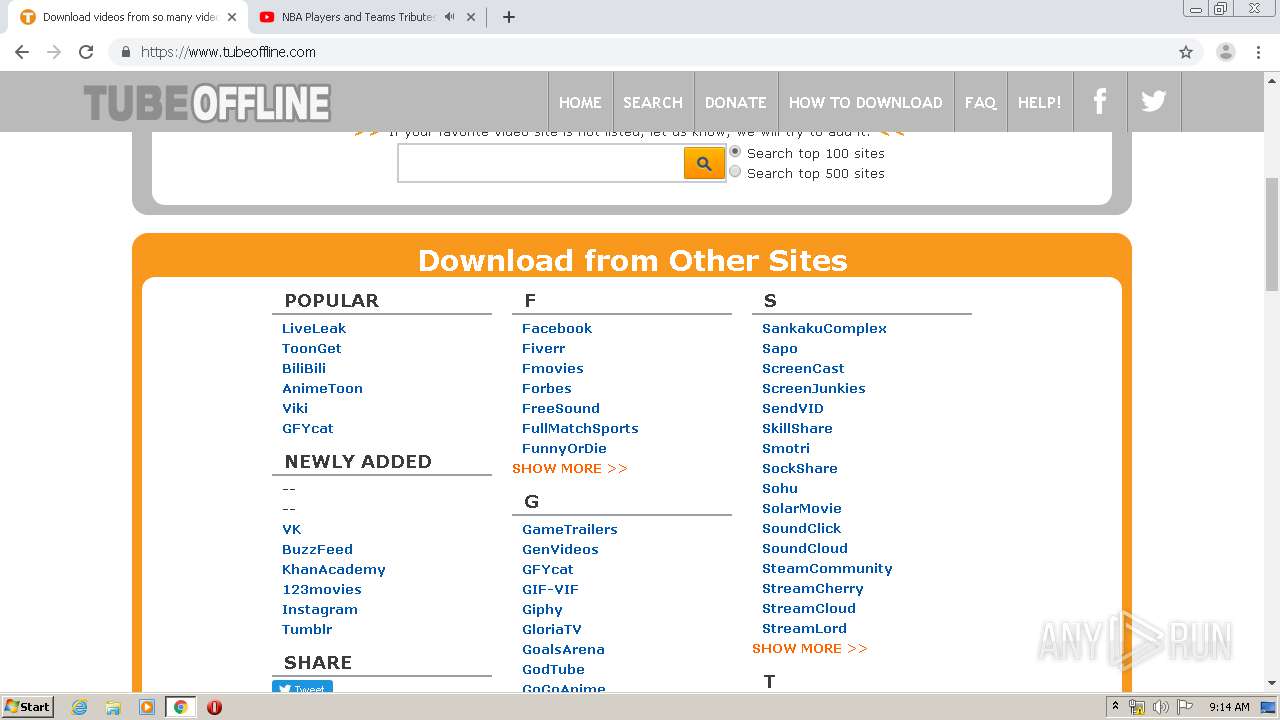Mute the NBA tab speaker icon
The height and width of the screenshot is (720, 1280).
tap(449, 17)
